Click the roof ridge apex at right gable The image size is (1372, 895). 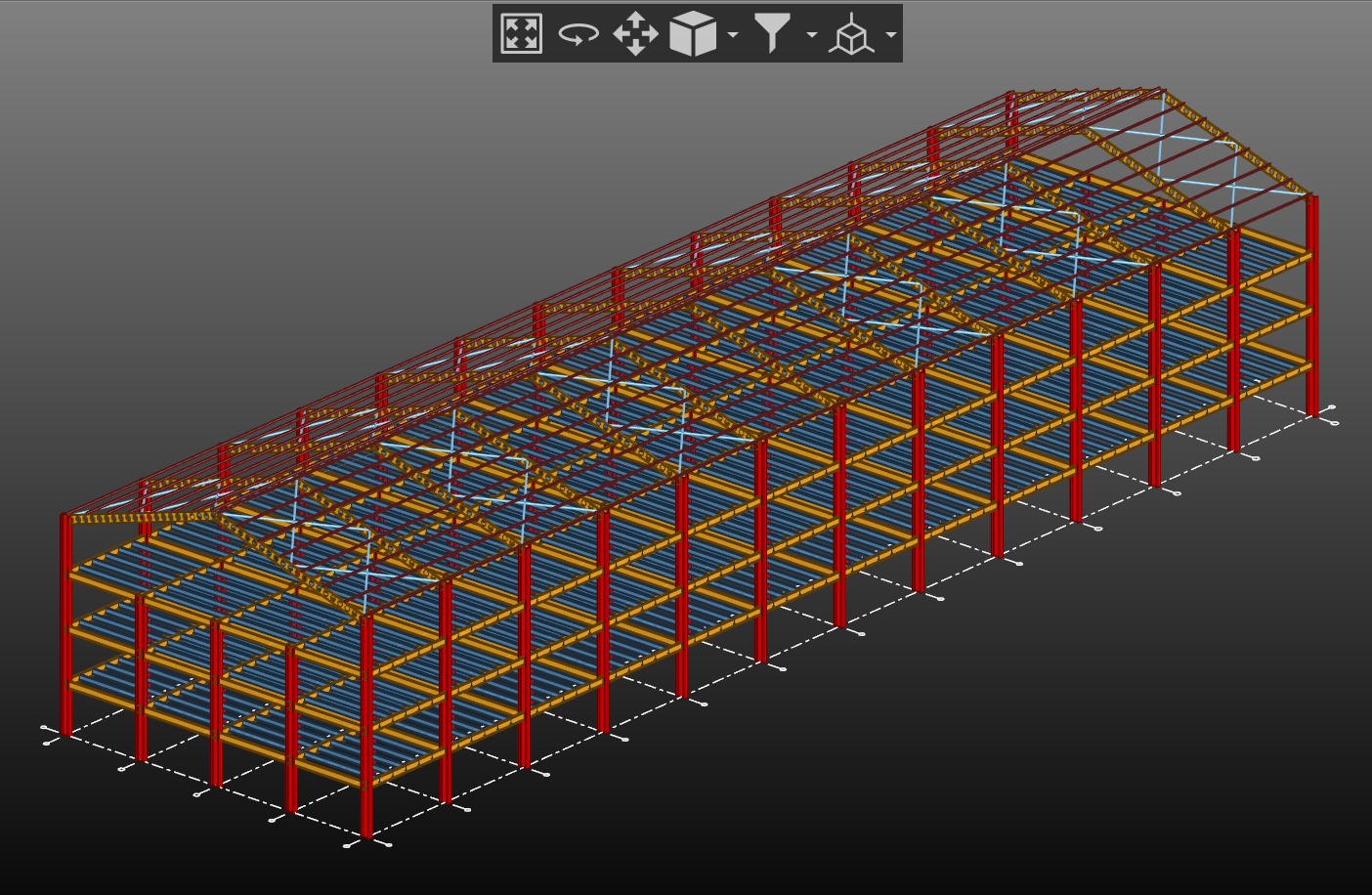pyautogui.click(x=1162, y=90)
